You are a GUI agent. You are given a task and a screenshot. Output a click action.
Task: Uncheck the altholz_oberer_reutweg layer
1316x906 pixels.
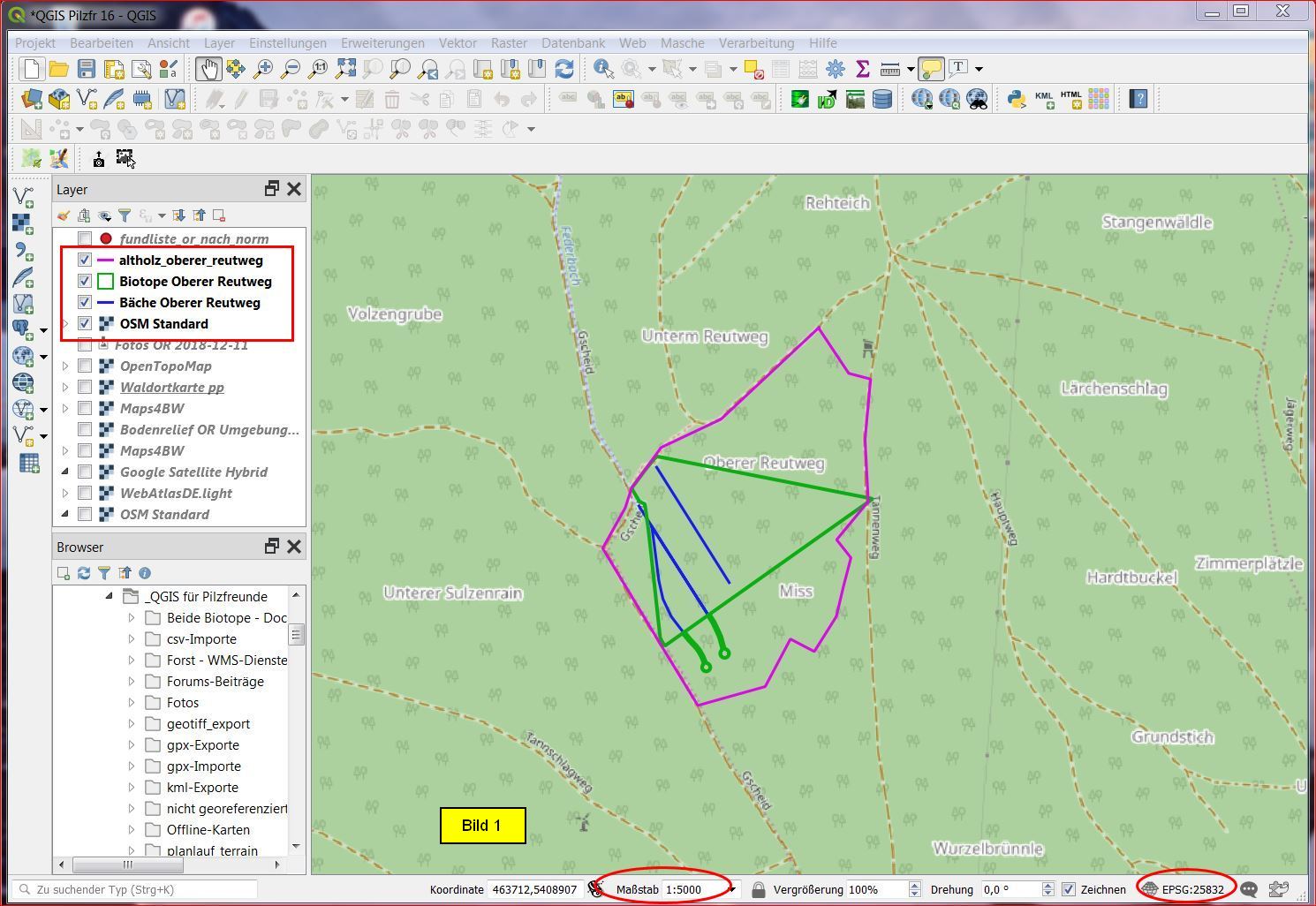[85, 260]
